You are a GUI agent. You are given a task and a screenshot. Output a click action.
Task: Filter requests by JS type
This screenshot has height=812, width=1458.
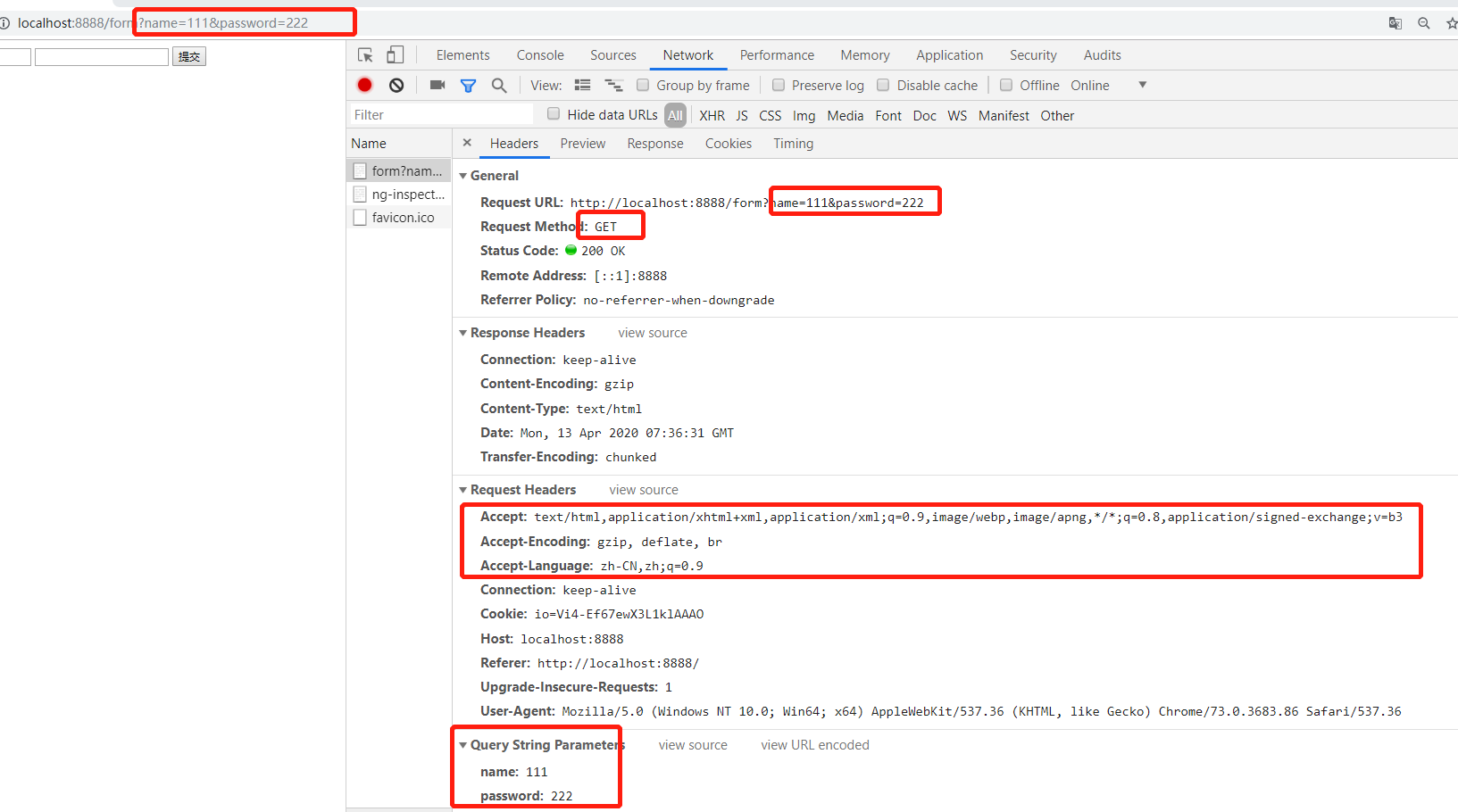[x=742, y=116]
